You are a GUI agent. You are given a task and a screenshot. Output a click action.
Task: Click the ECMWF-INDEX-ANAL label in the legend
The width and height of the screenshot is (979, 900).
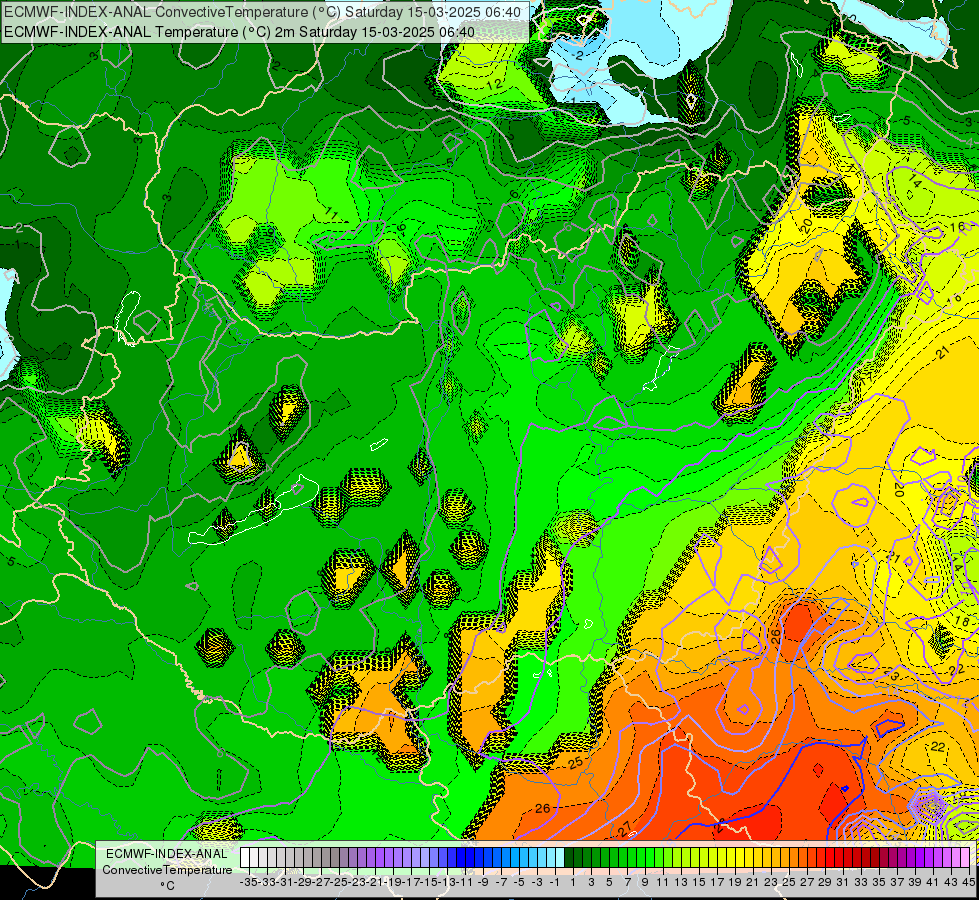167,853
